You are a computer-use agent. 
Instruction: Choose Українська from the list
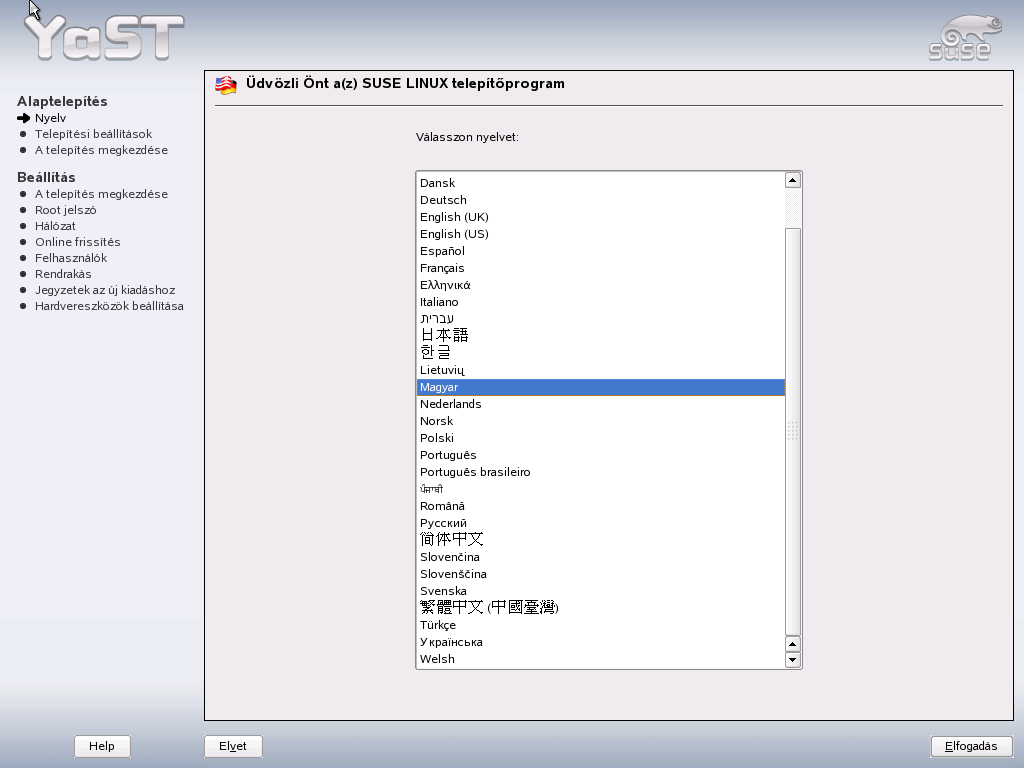pos(601,642)
